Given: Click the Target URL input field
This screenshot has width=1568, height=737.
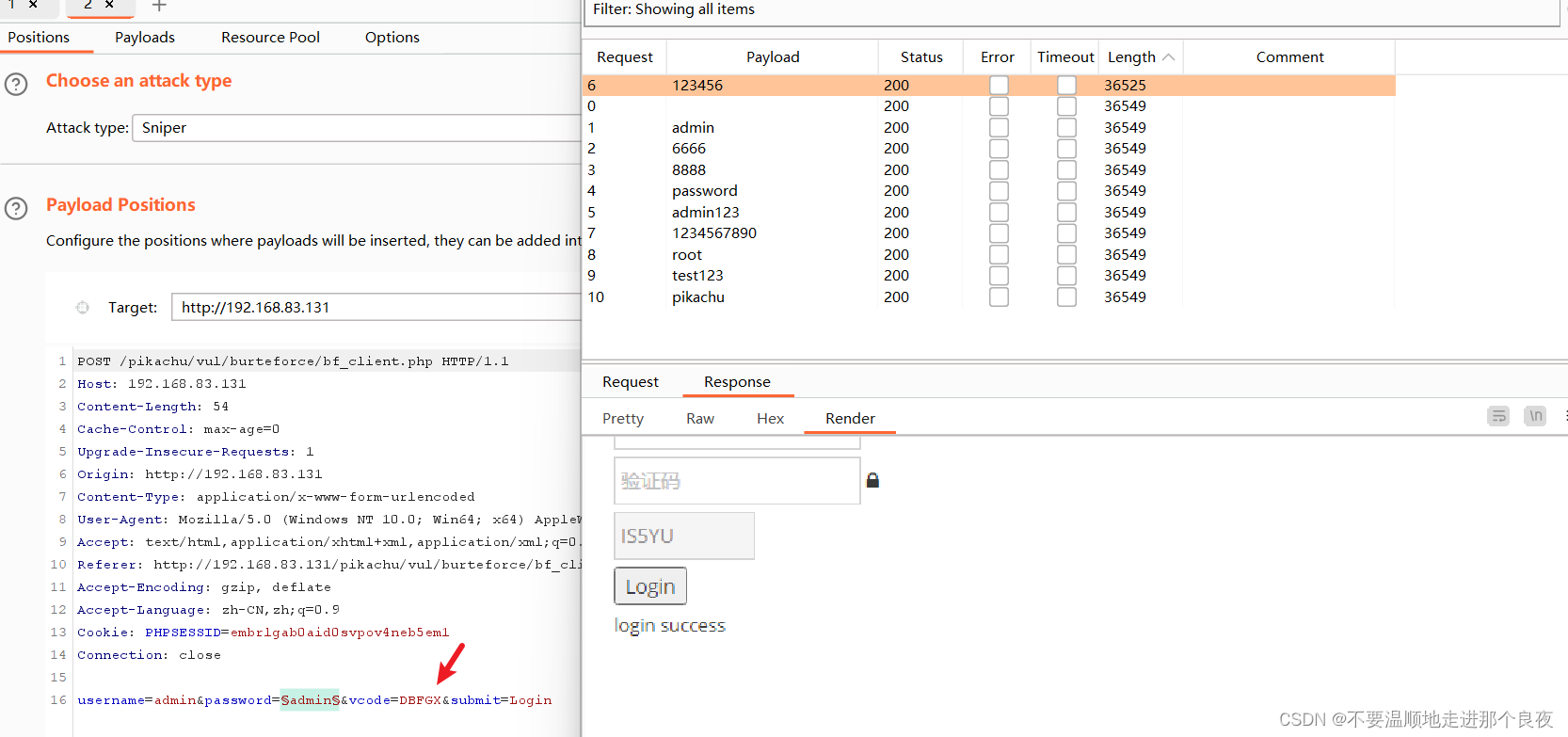Looking at the screenshot, I should pyautogui.click(x=376, y=308).
